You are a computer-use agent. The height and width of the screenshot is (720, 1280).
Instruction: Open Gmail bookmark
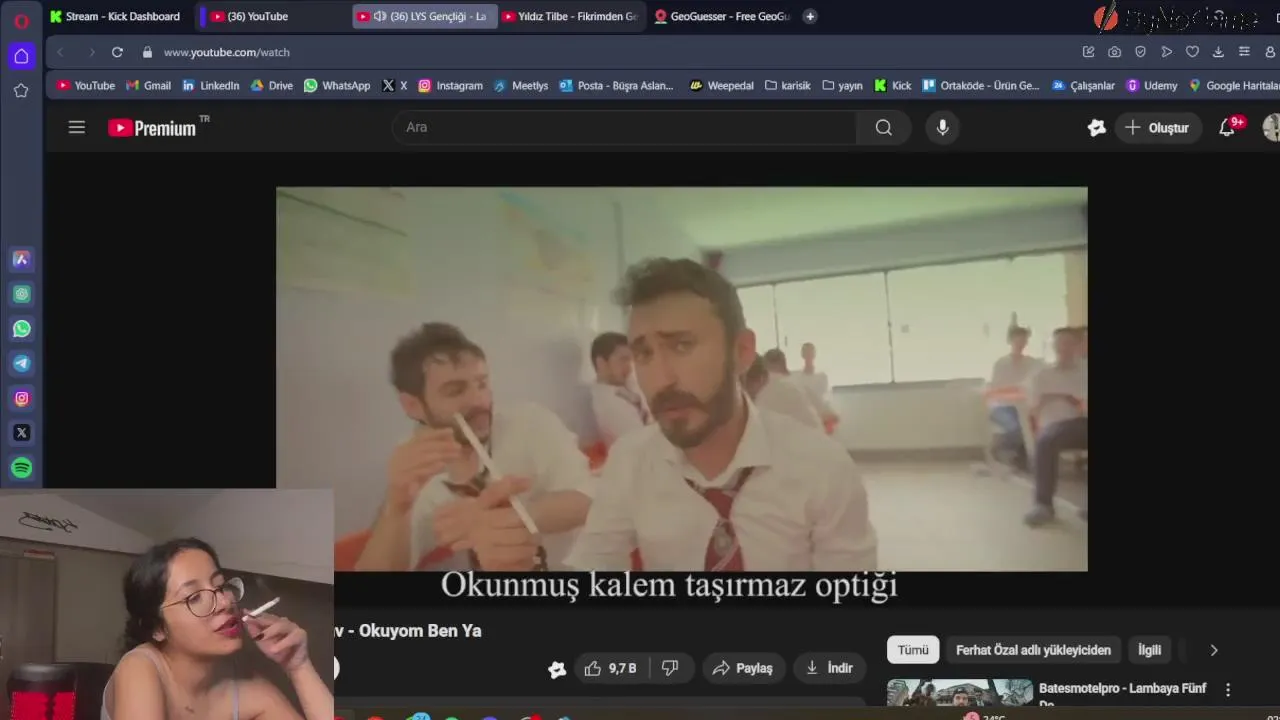pyautogui.click(x=148, y=86)
